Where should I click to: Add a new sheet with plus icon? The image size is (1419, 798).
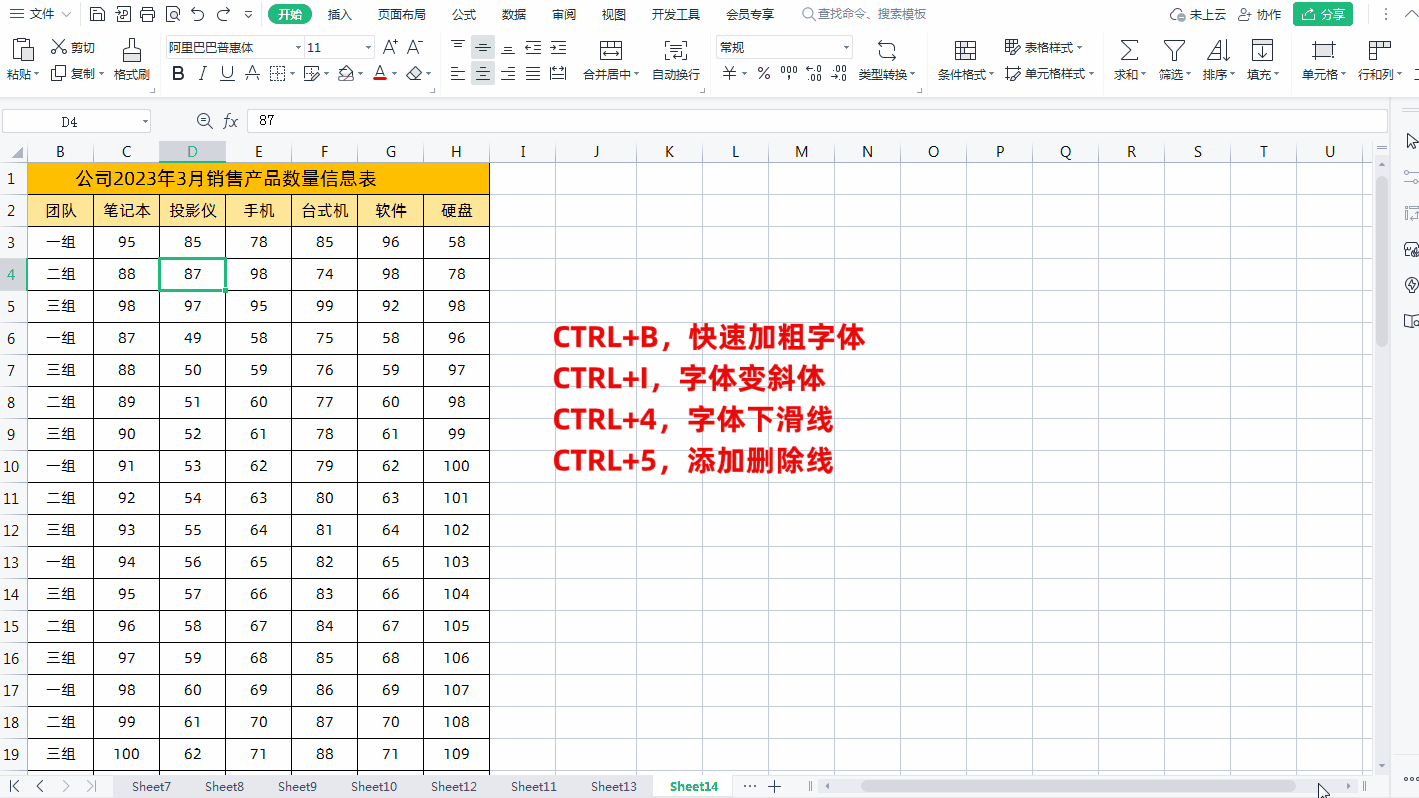coord(773,786)
